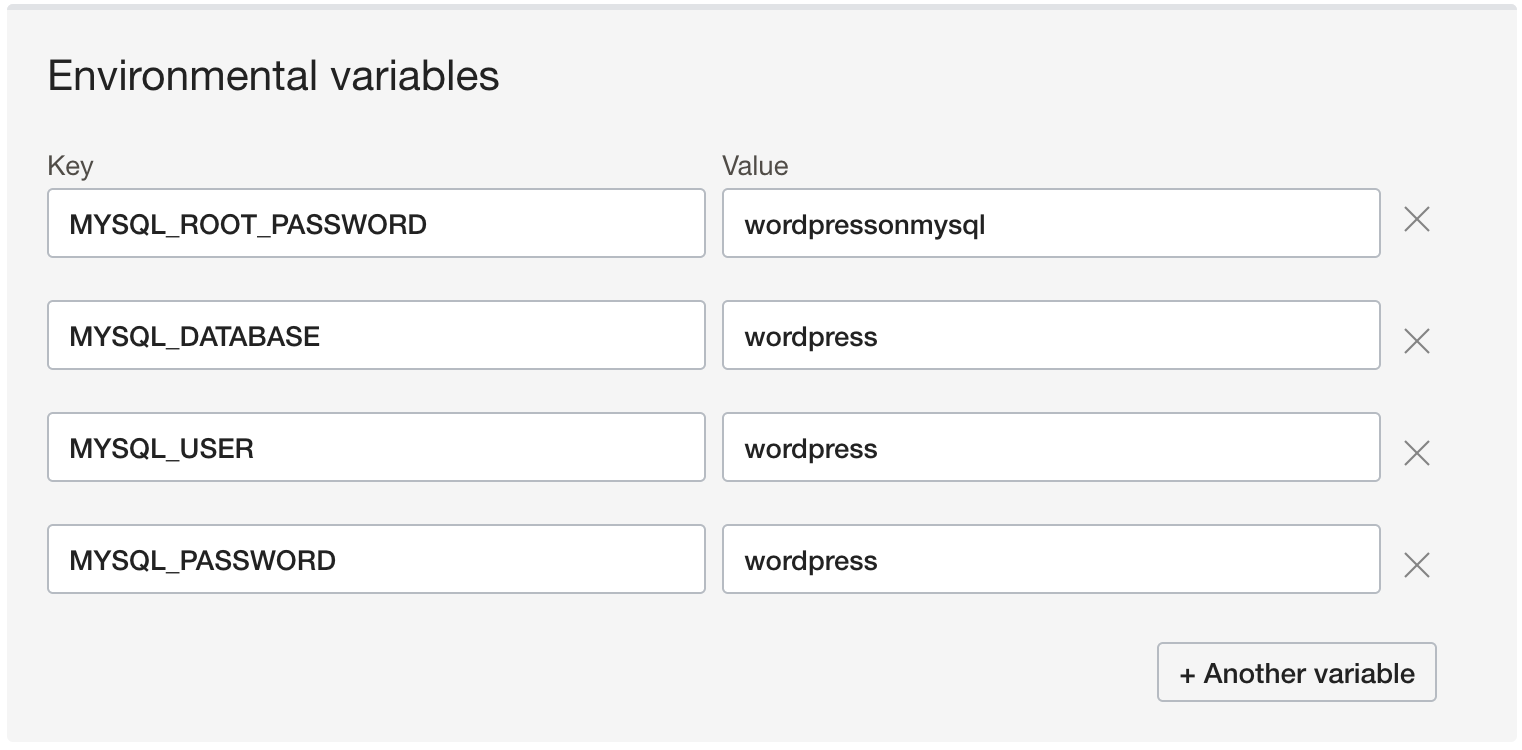Screen dimensions: 1522x750
Task: Focus the MYSQL_USER key field
Action: [x=376, y=447]
